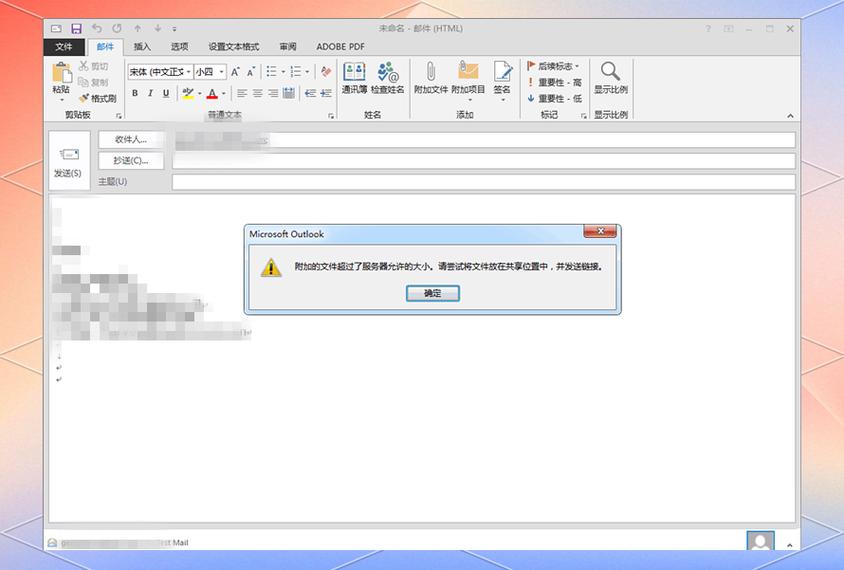Open highlight color dropdown arrow
Screen dimensions: 844x570
(200, 94)
